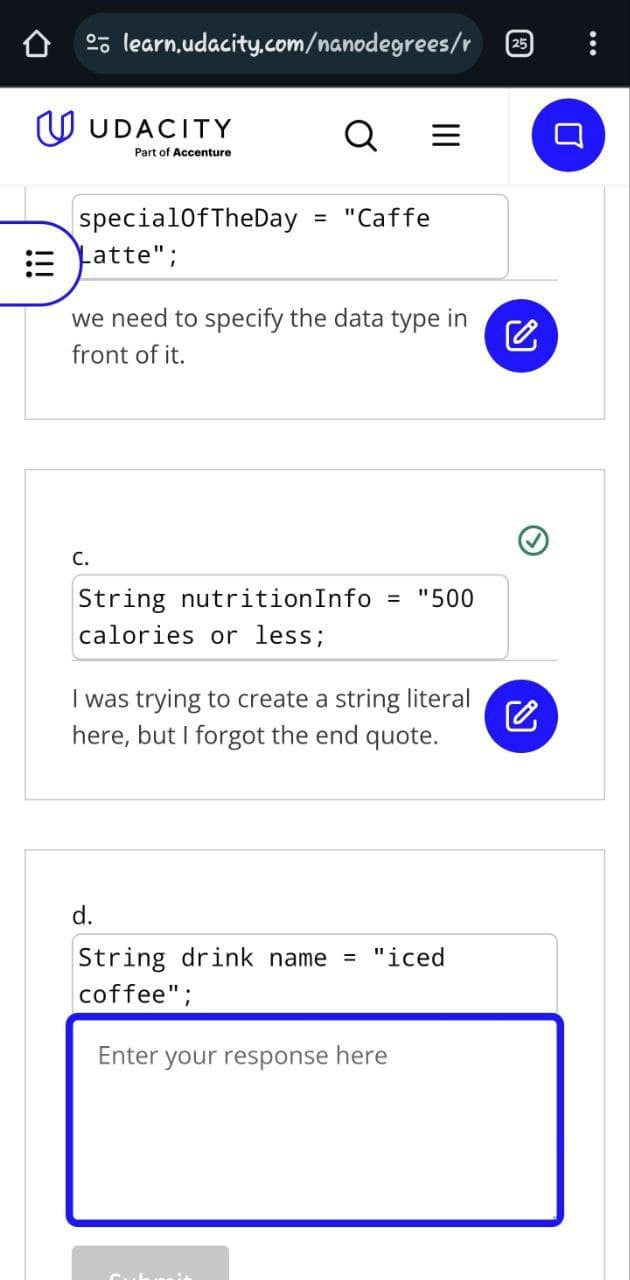Open the blue chat bubble button
Screen dimensions: 630x1280
569,134
